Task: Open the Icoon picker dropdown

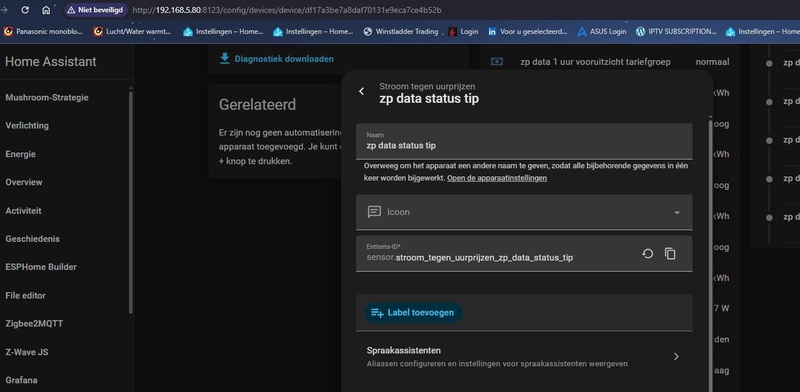Action: [524, 212]
